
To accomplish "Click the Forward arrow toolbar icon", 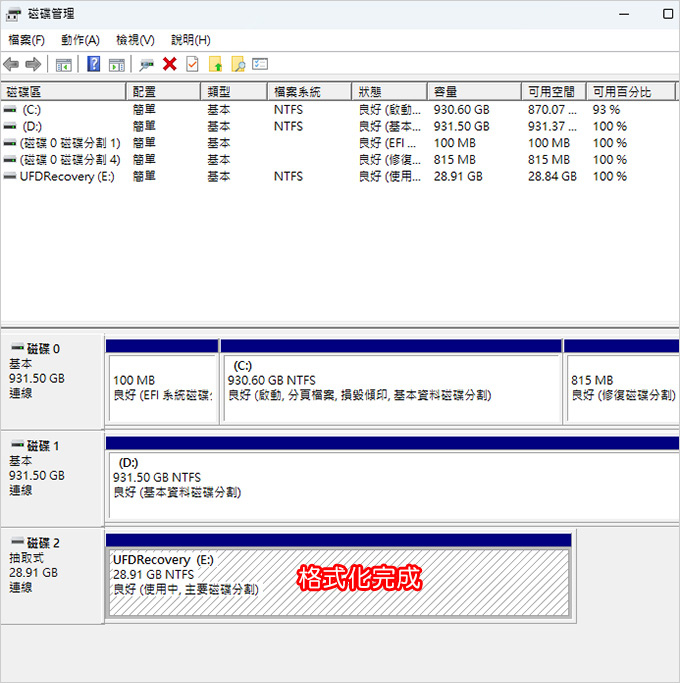I will [x=33, y=64].
